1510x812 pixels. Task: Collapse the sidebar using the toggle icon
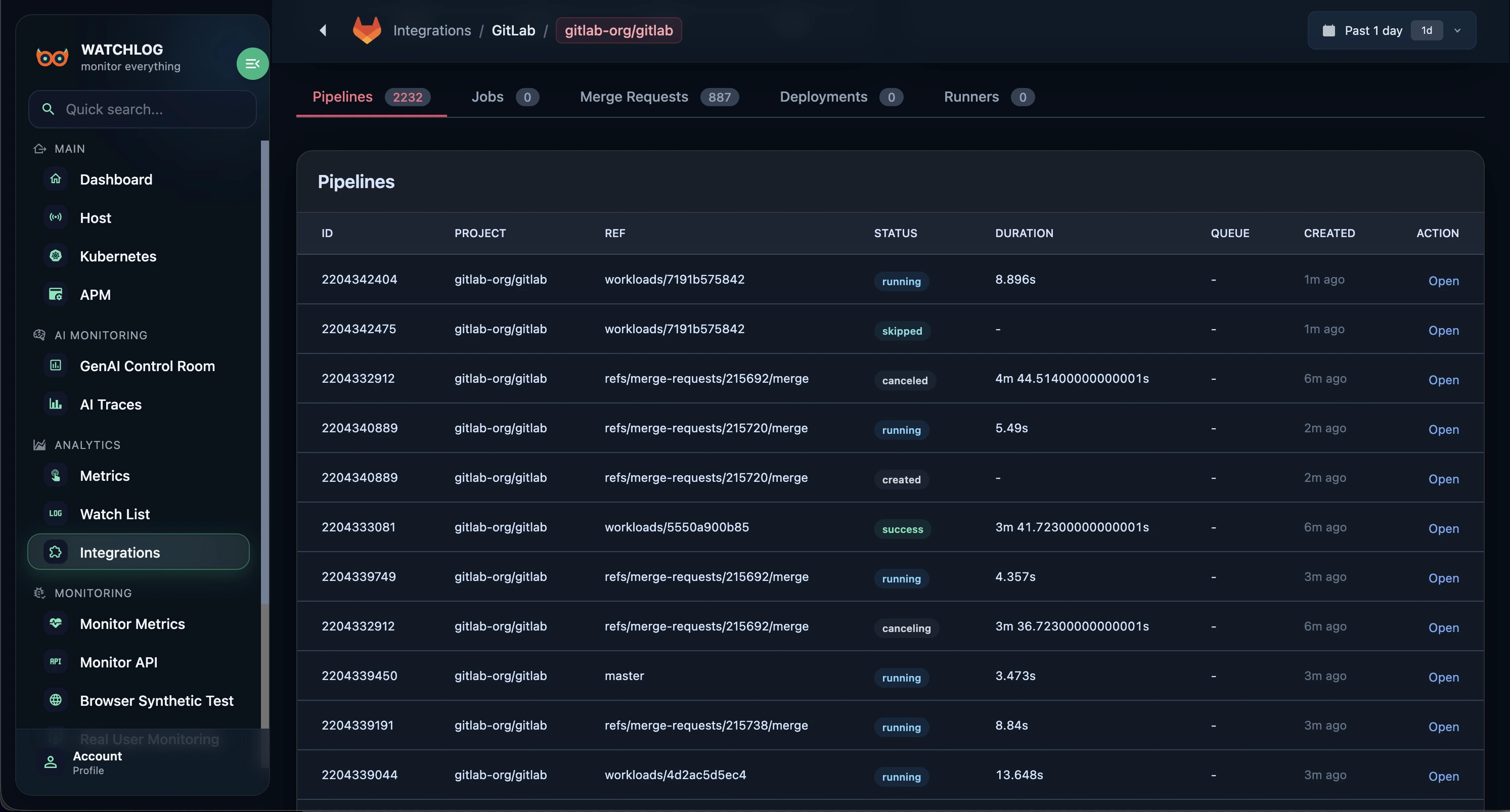(252, 63)
